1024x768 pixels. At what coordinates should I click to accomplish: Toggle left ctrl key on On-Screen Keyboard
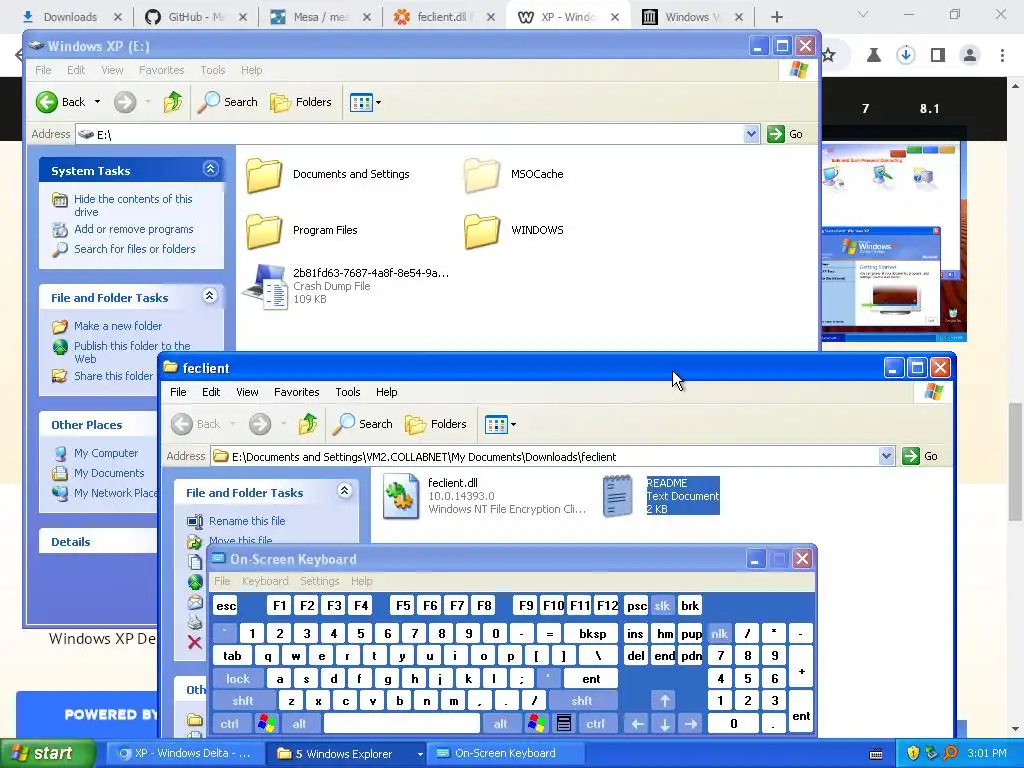coord(229,724)
